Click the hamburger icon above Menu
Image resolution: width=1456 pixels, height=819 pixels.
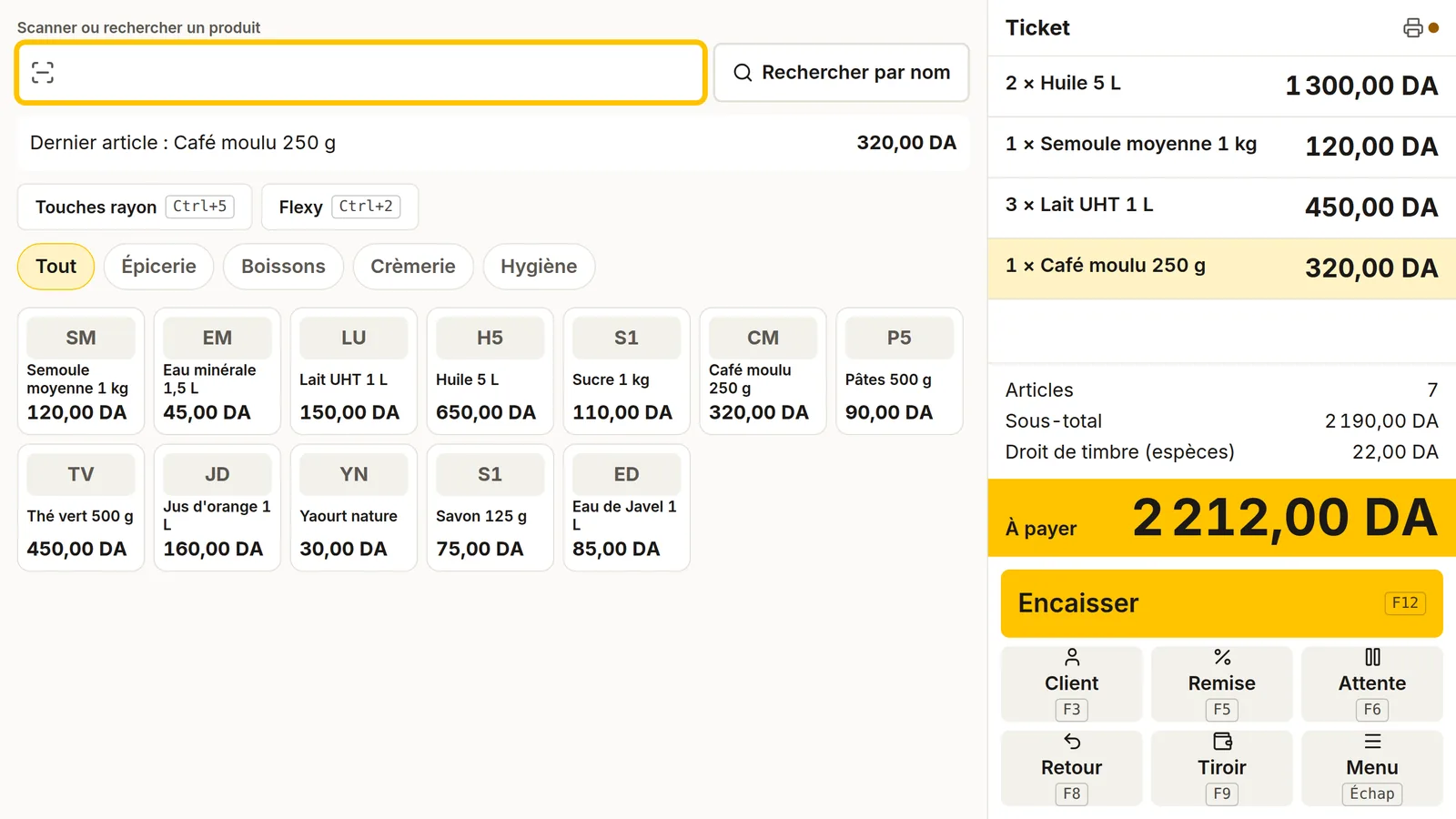(1372, 742)
